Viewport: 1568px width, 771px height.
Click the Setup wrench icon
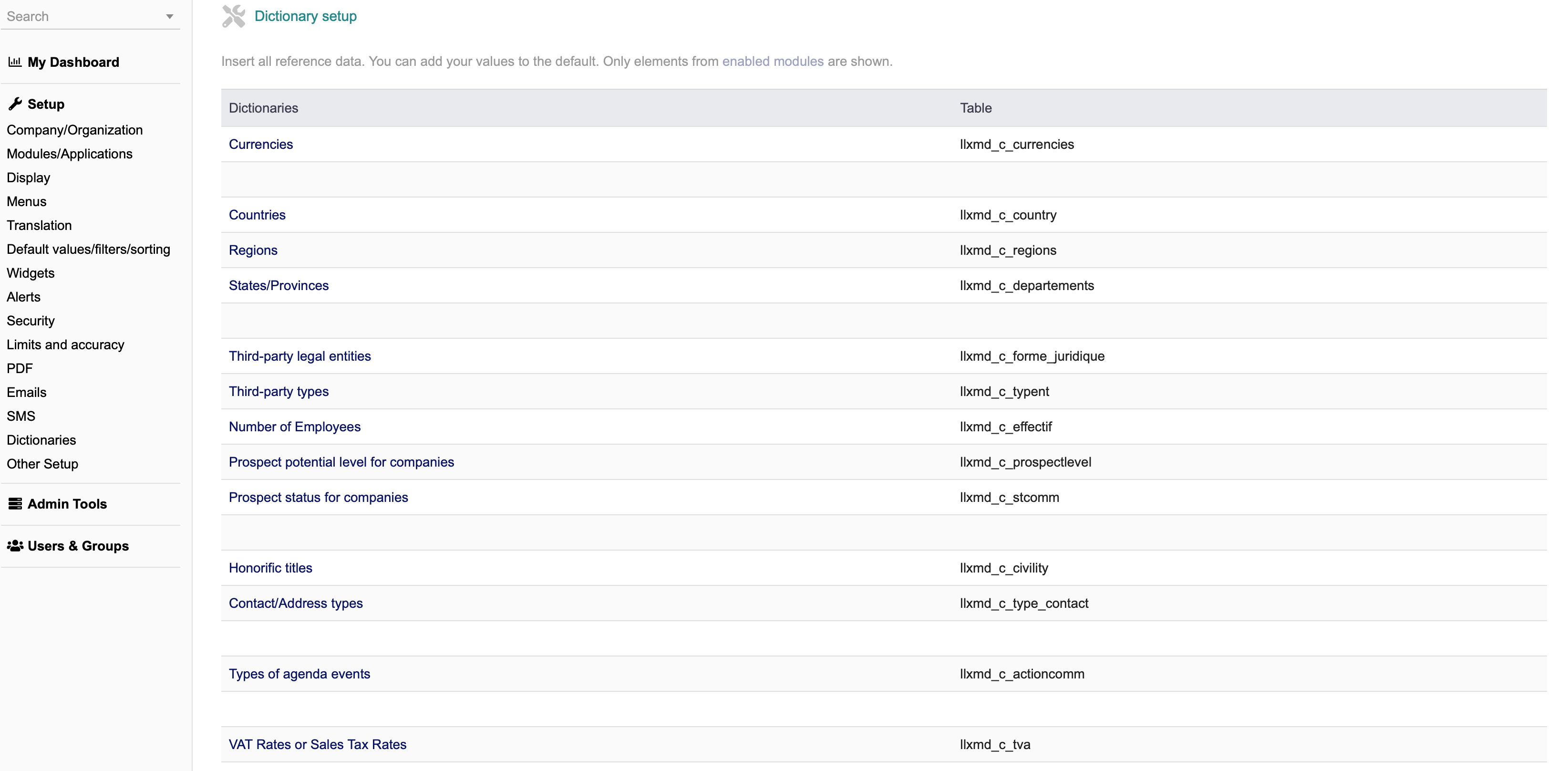pyautogui.click(x=15, y=104)
